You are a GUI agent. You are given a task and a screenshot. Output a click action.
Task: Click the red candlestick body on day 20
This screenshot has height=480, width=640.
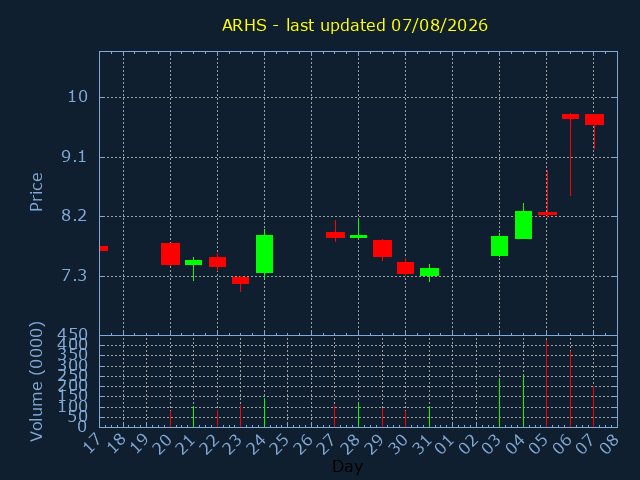tap(170, 254)
